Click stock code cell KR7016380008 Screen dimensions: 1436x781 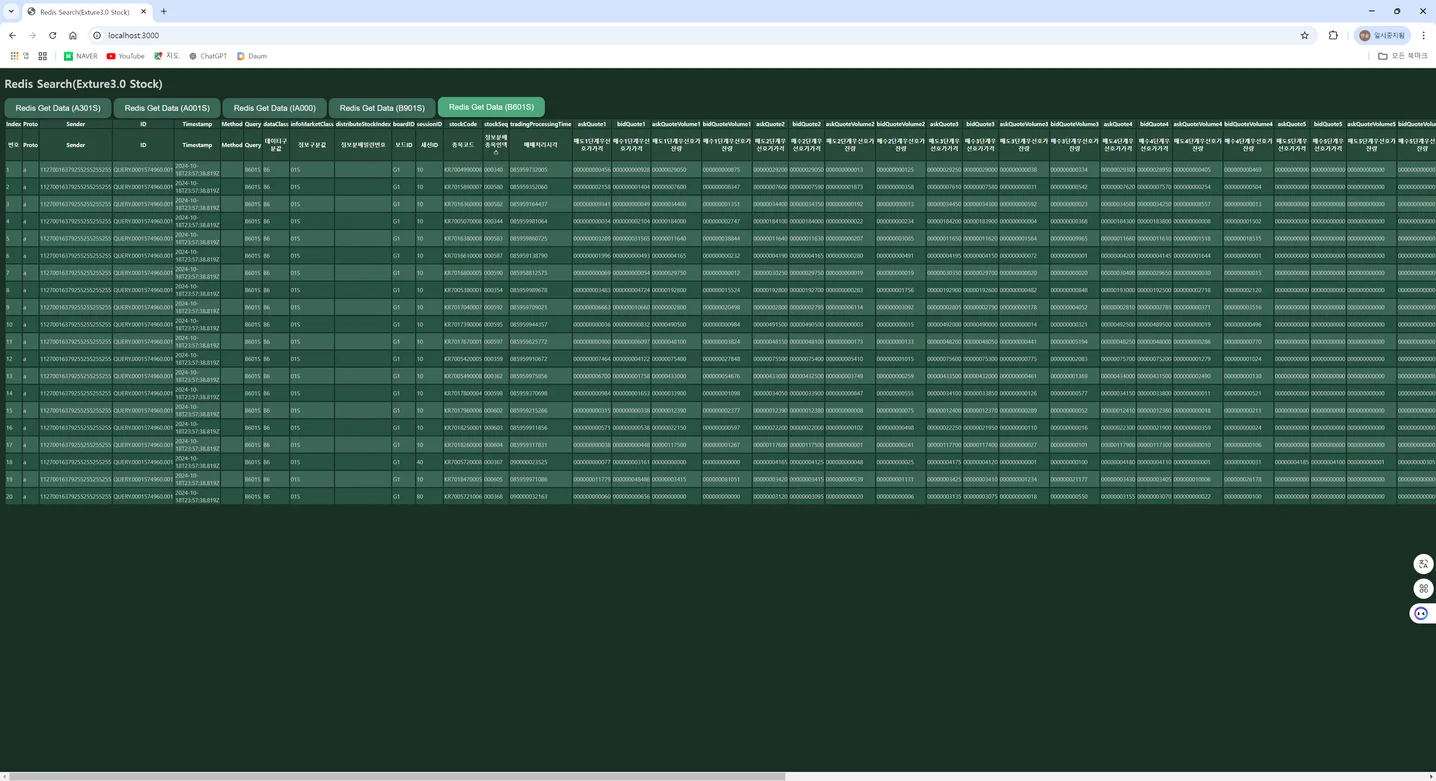coord(463,239)
